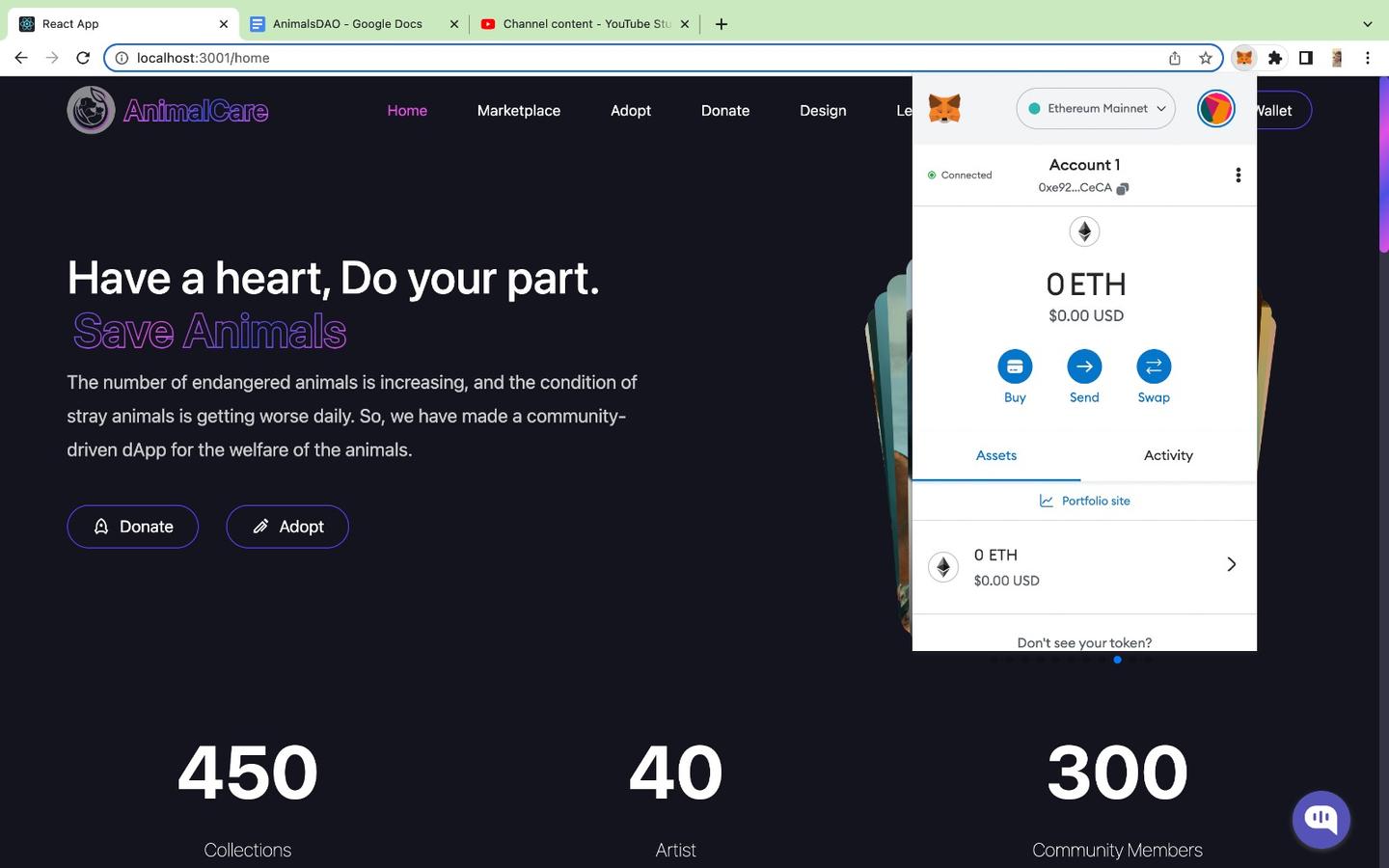Image resolution: width=1389 pixels, height=868 pixels.
Task: Click the Buy icon in MetaMask
Action: [1015, 366]
